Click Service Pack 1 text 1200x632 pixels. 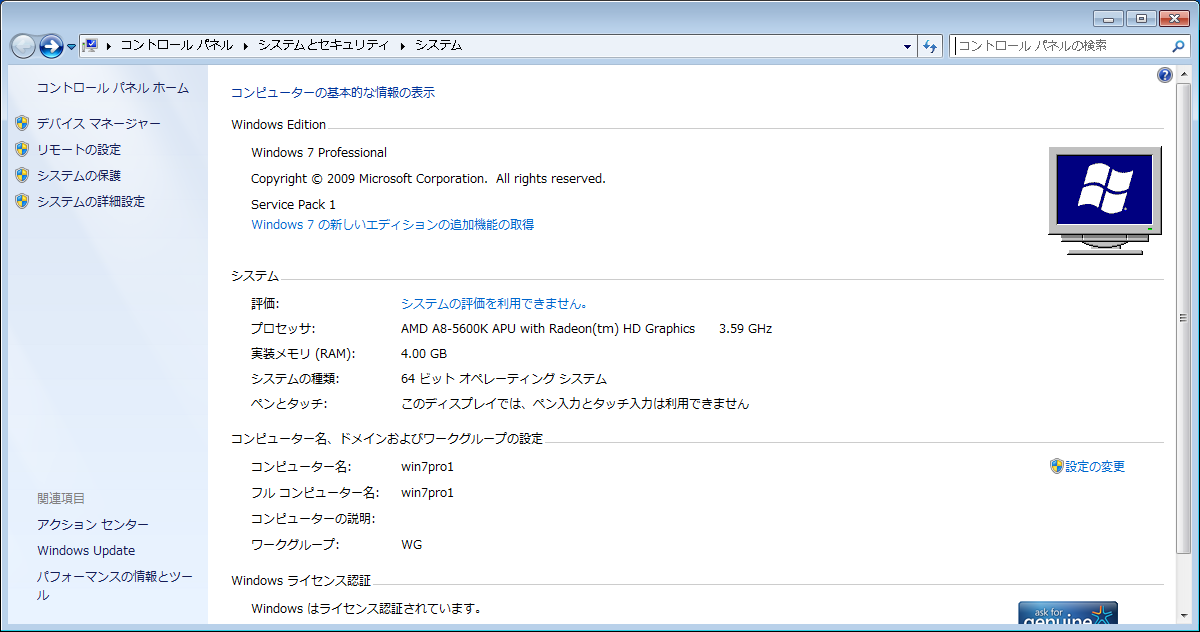point(293,205)
